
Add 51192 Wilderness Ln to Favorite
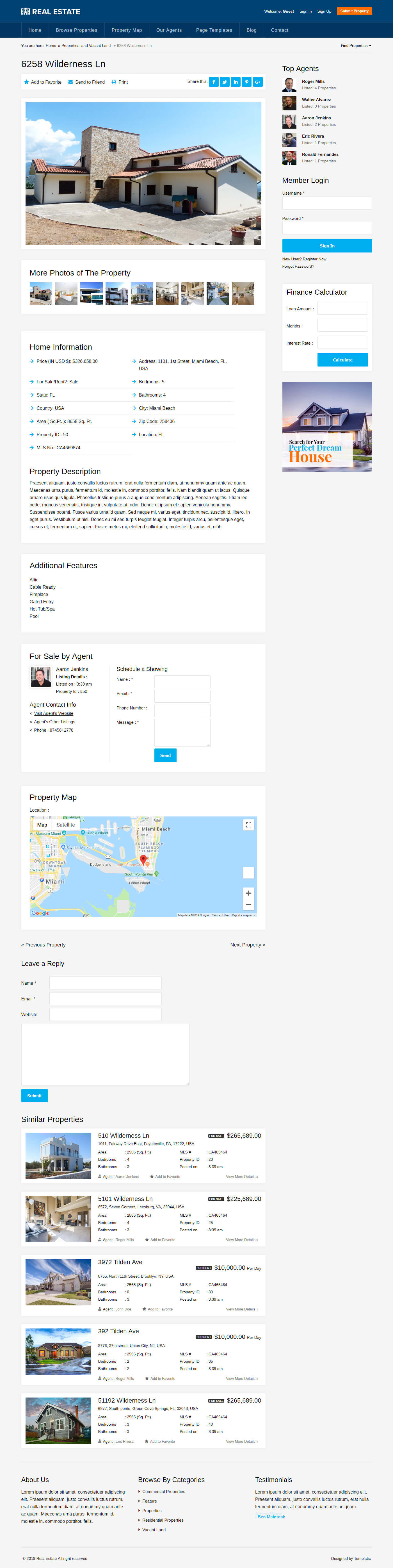pos(160,1441)
